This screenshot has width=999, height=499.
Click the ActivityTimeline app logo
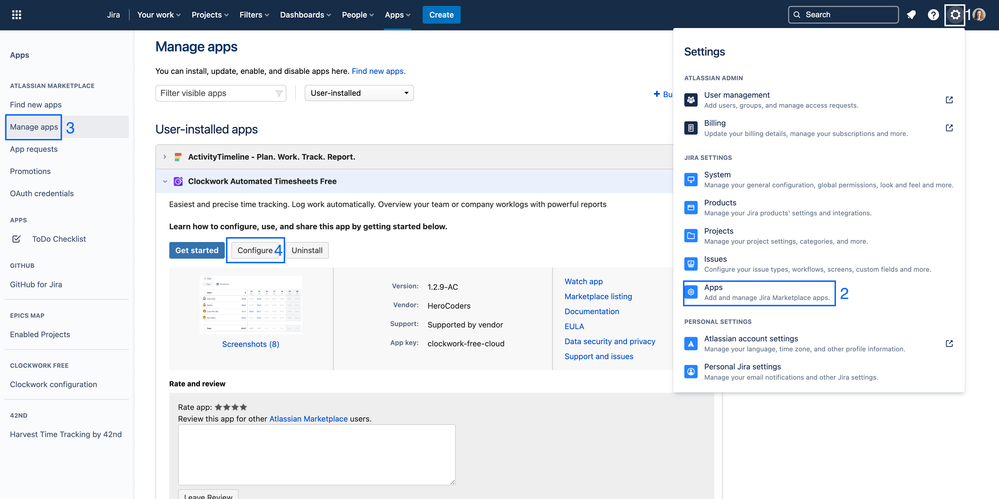[178, 157]
